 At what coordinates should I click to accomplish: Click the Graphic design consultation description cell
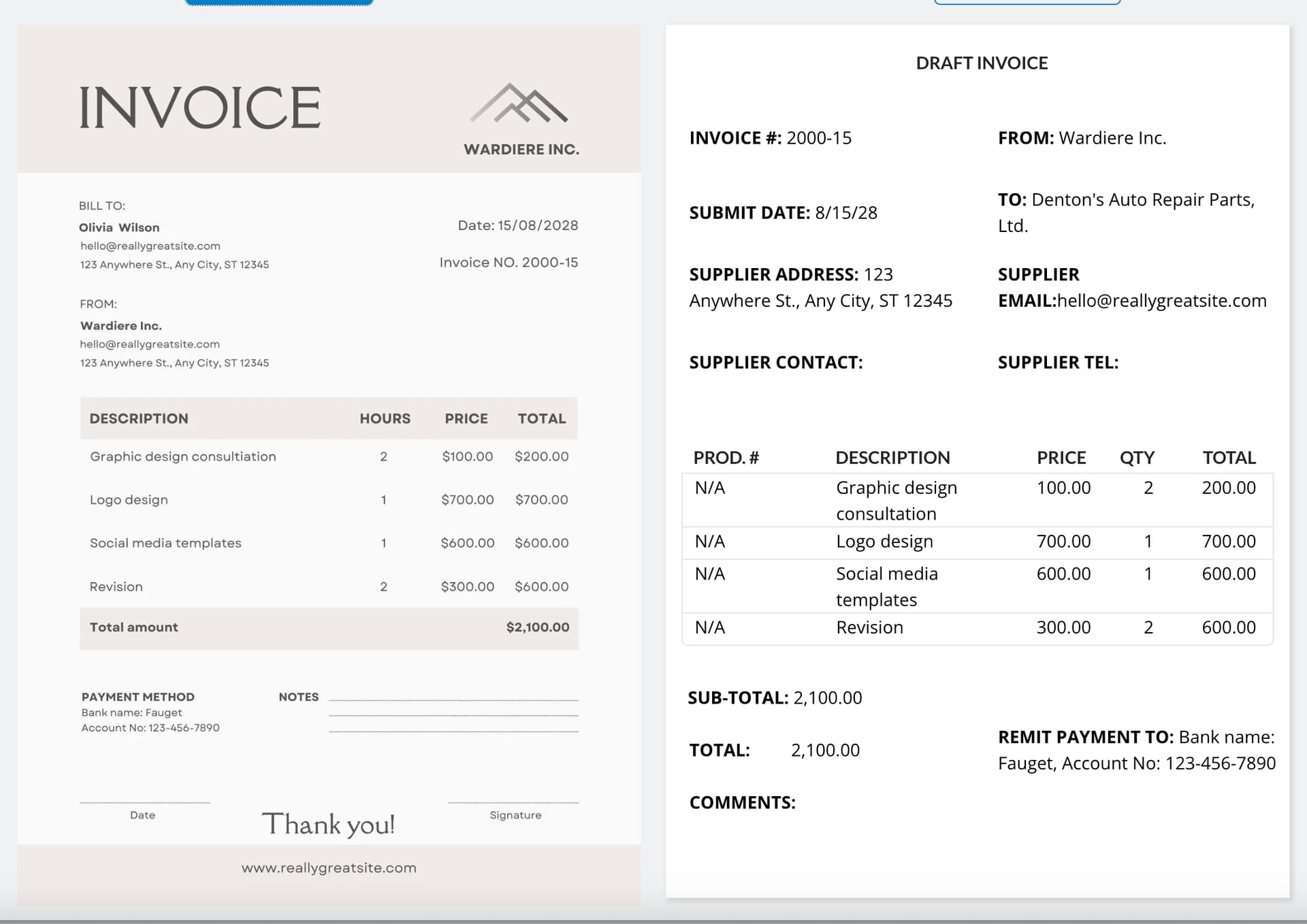point(896,500)
